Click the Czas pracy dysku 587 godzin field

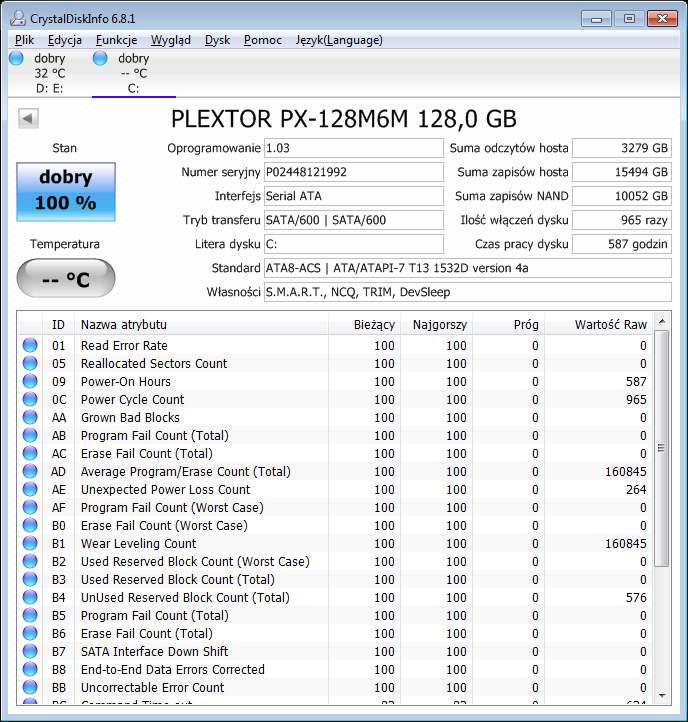click(622, 244)
